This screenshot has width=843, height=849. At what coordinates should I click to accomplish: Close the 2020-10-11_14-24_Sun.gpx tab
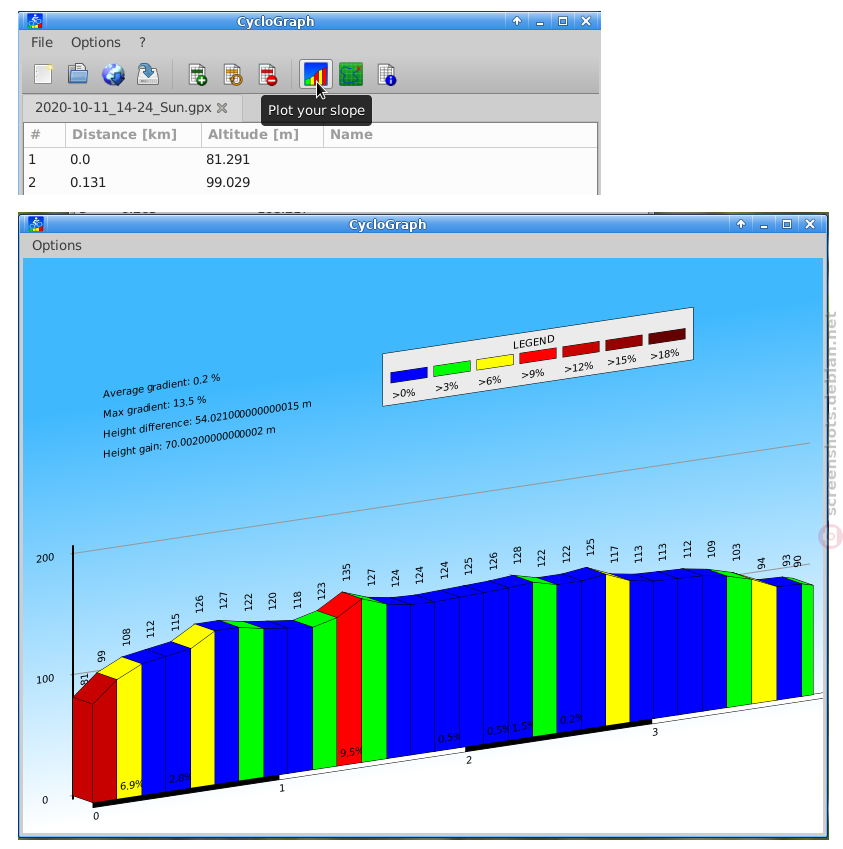[x=222, y=108]
